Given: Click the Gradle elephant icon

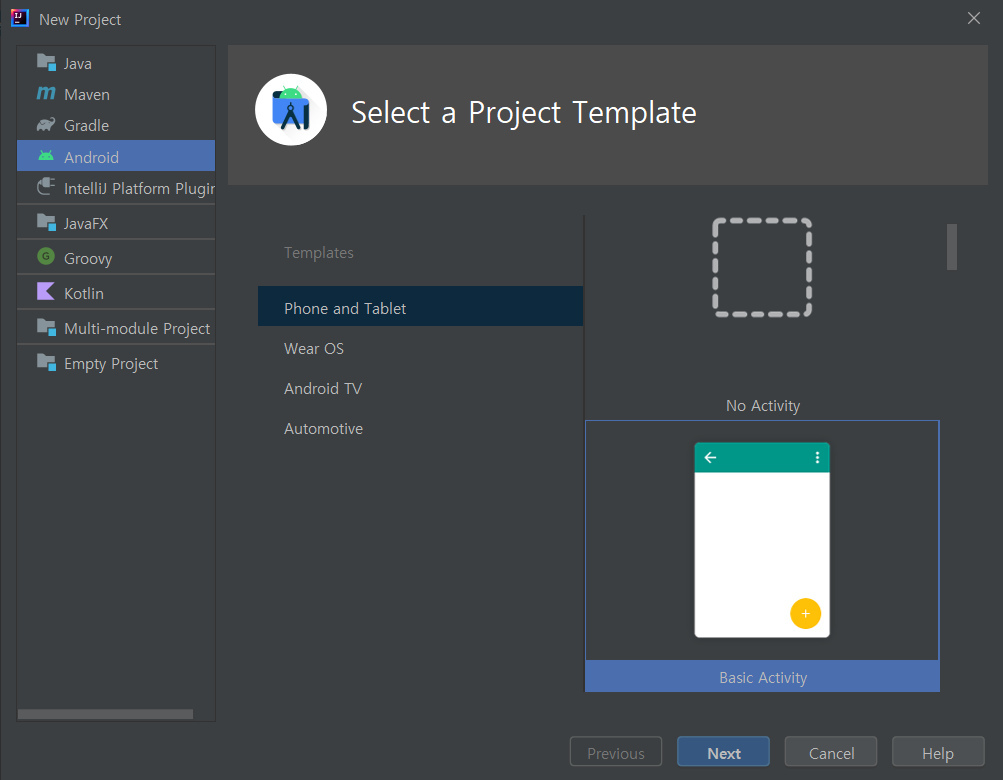Looking at the screenshot, I should pos(46,124).
